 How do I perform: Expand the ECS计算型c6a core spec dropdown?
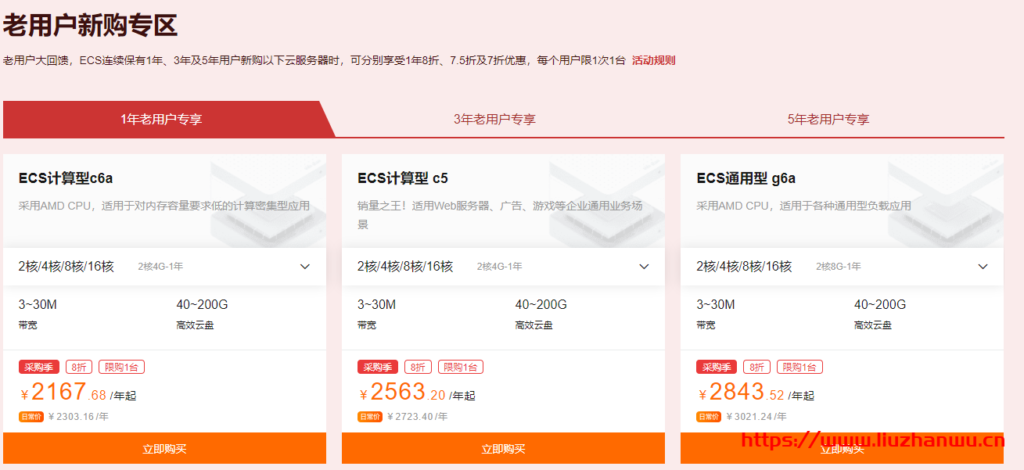coord(306,267)
